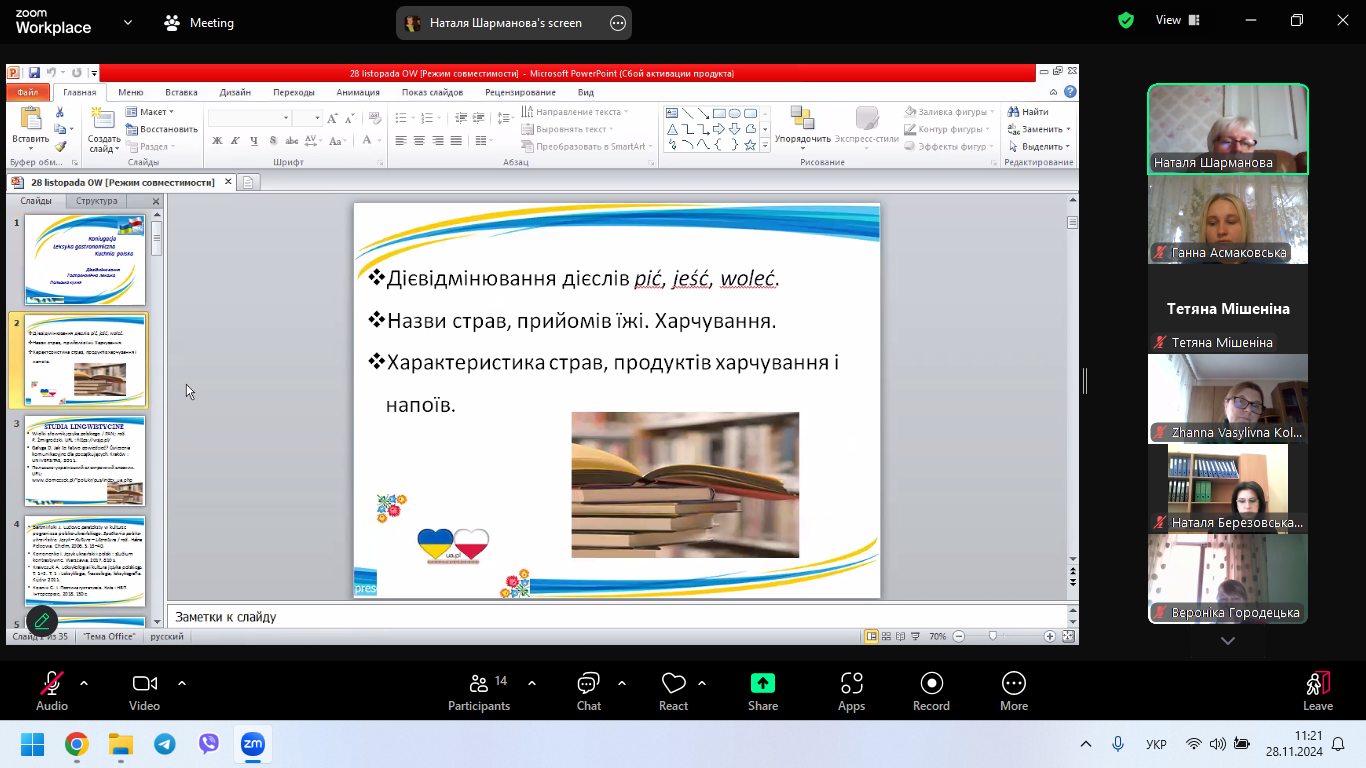Click the green Share screen button
Image resolution: width=1366 pixels, height=768 pixels.
click(763, 683)
